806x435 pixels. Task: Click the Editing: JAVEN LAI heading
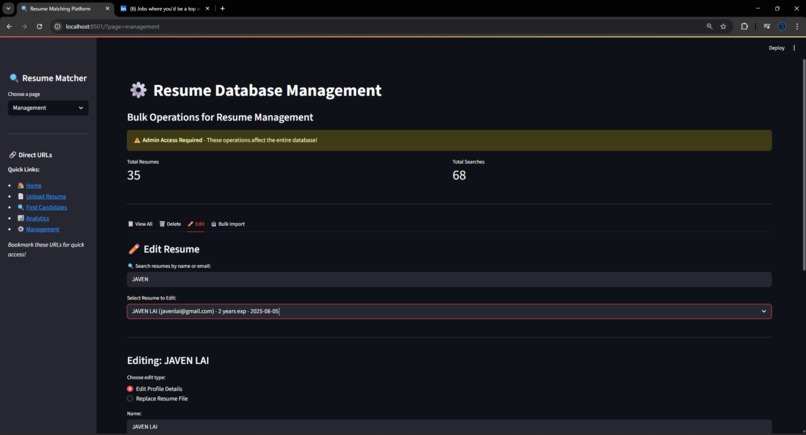[168, 360]
